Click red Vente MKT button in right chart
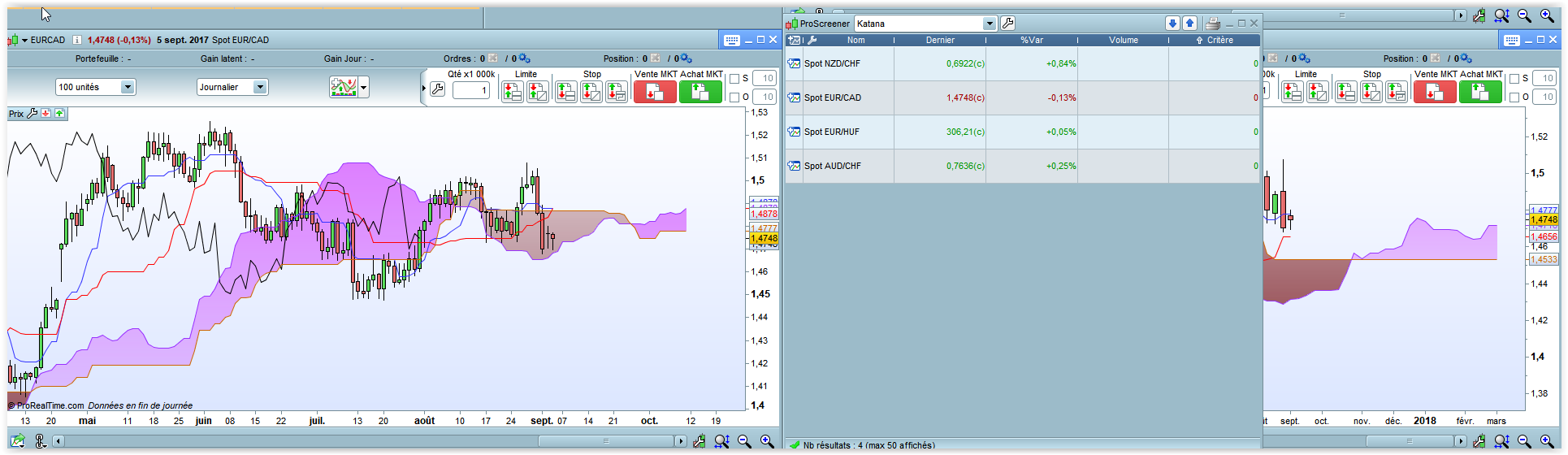This screenshot has width=1568, height=455. point(1434,92)
